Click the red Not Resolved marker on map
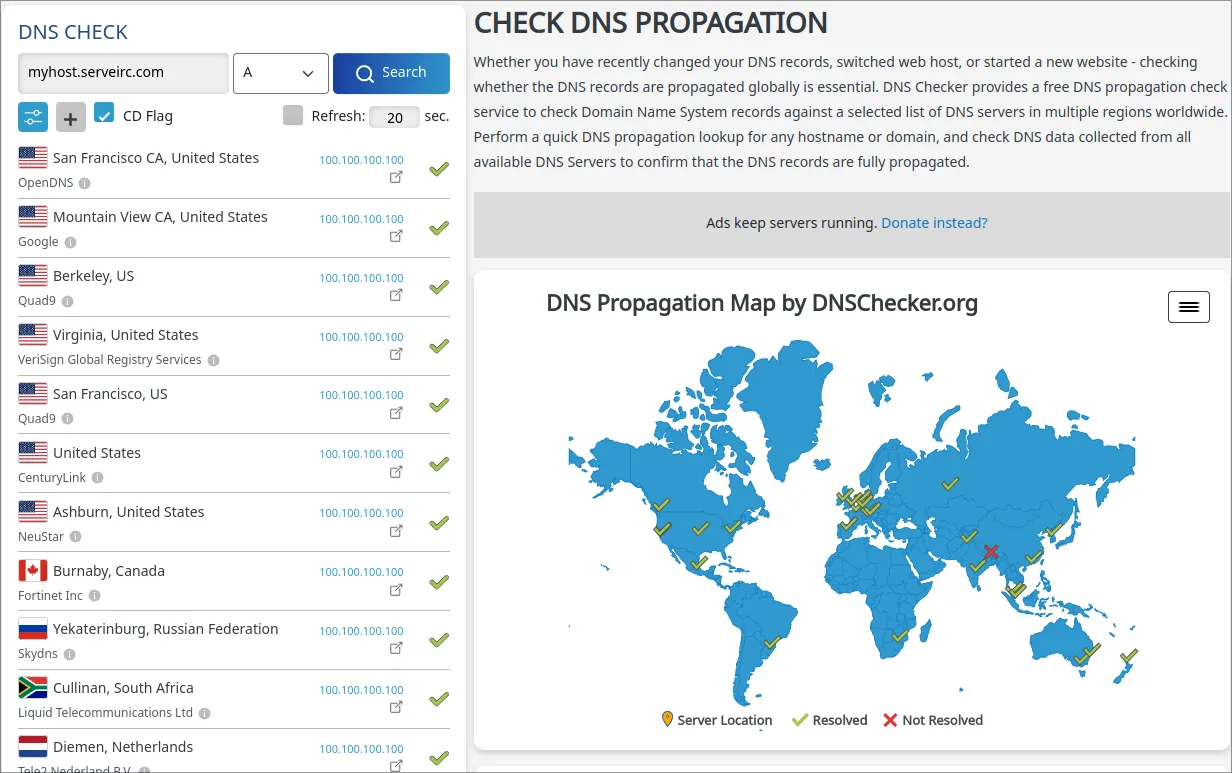The width and height of the screenshot is (1232, 773). [x=991, y=552]
